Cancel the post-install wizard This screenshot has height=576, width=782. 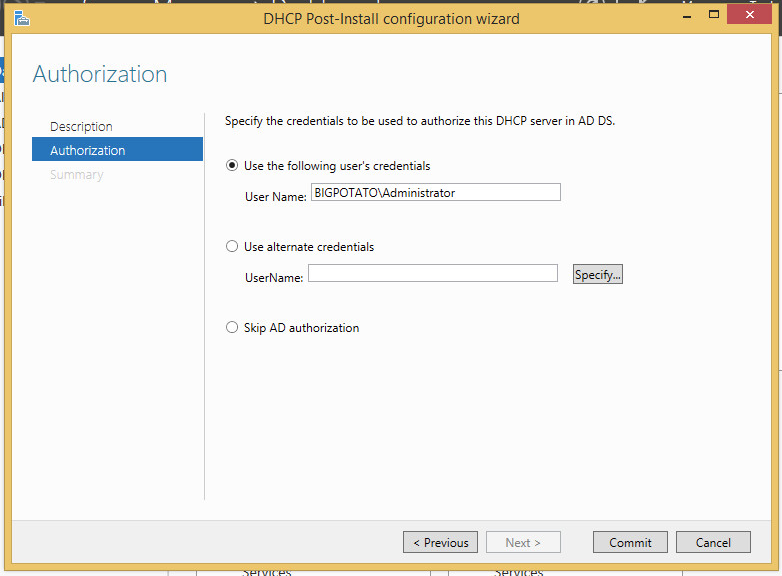[x=713, y=542]
